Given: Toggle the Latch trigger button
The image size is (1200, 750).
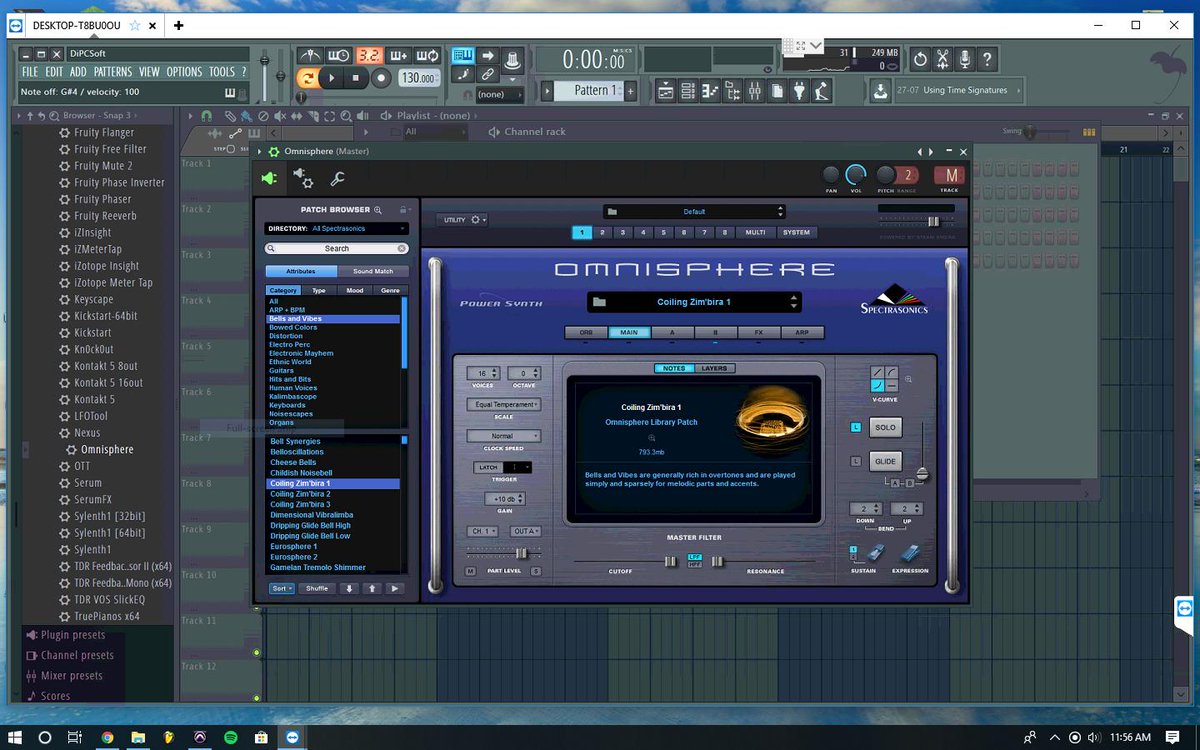Looking at the screenshot, I should [x=488, y=467].
